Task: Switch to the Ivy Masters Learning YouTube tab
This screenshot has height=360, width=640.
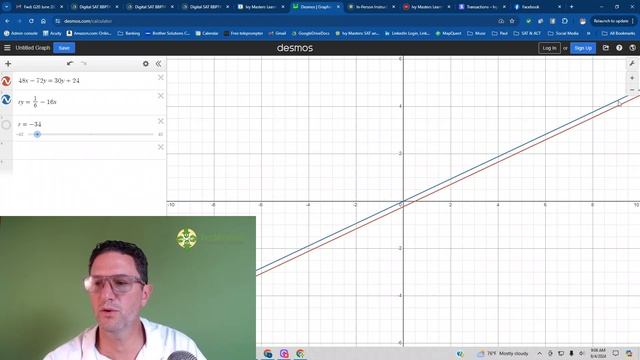Action: point(427,7)
